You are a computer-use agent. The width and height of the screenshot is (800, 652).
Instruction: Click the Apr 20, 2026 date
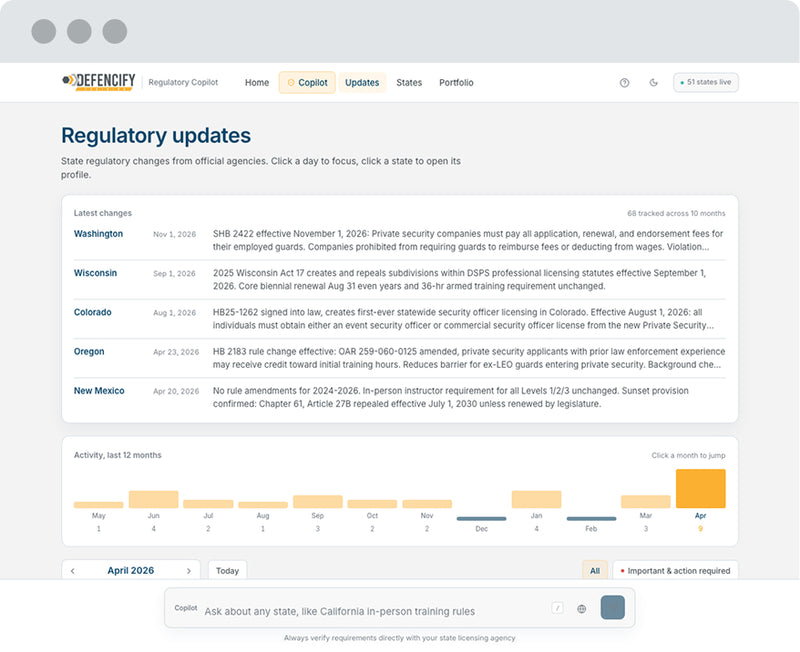point(176,391)
